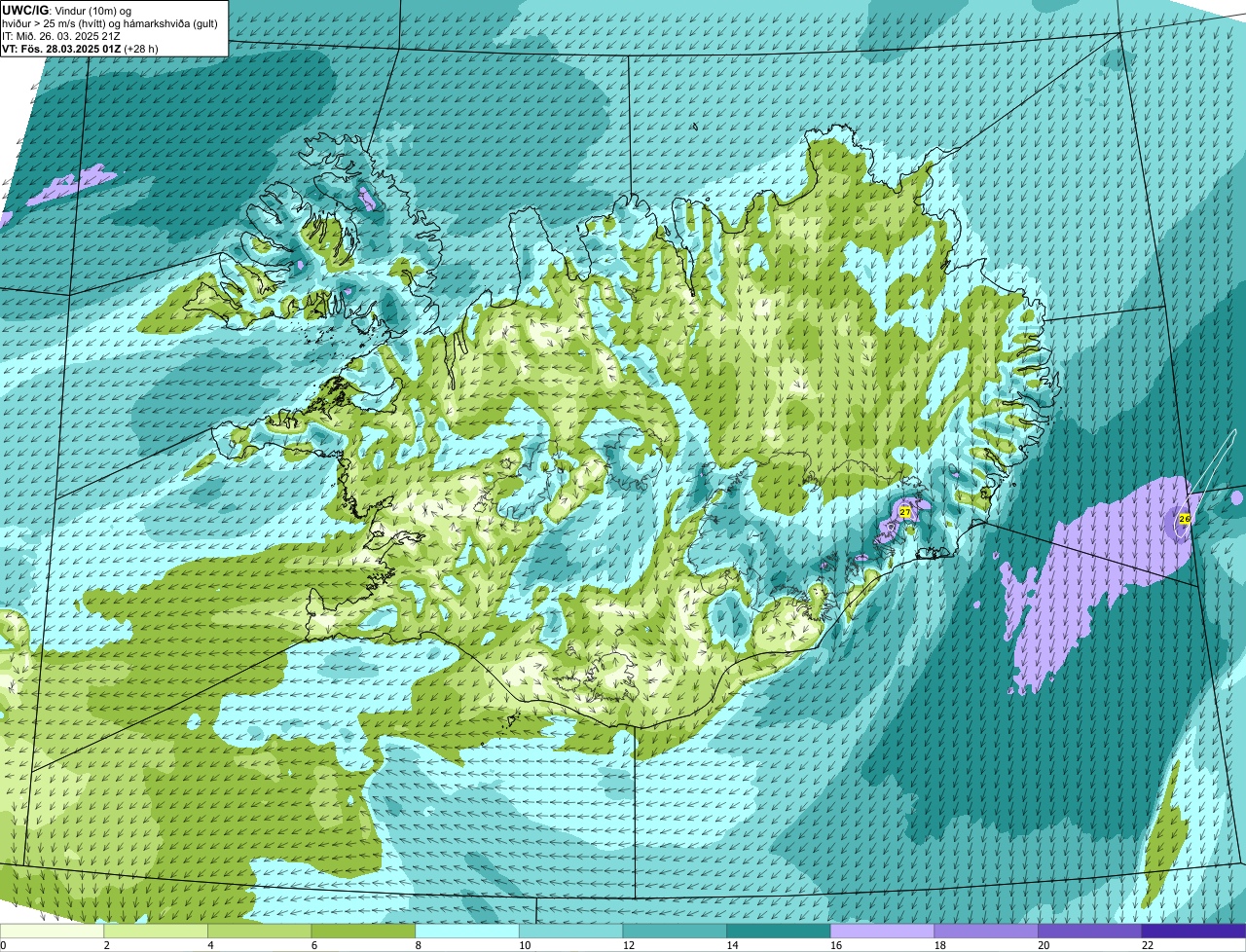Click the 6–8 m/s olive green legend swatch

[363, 931]
